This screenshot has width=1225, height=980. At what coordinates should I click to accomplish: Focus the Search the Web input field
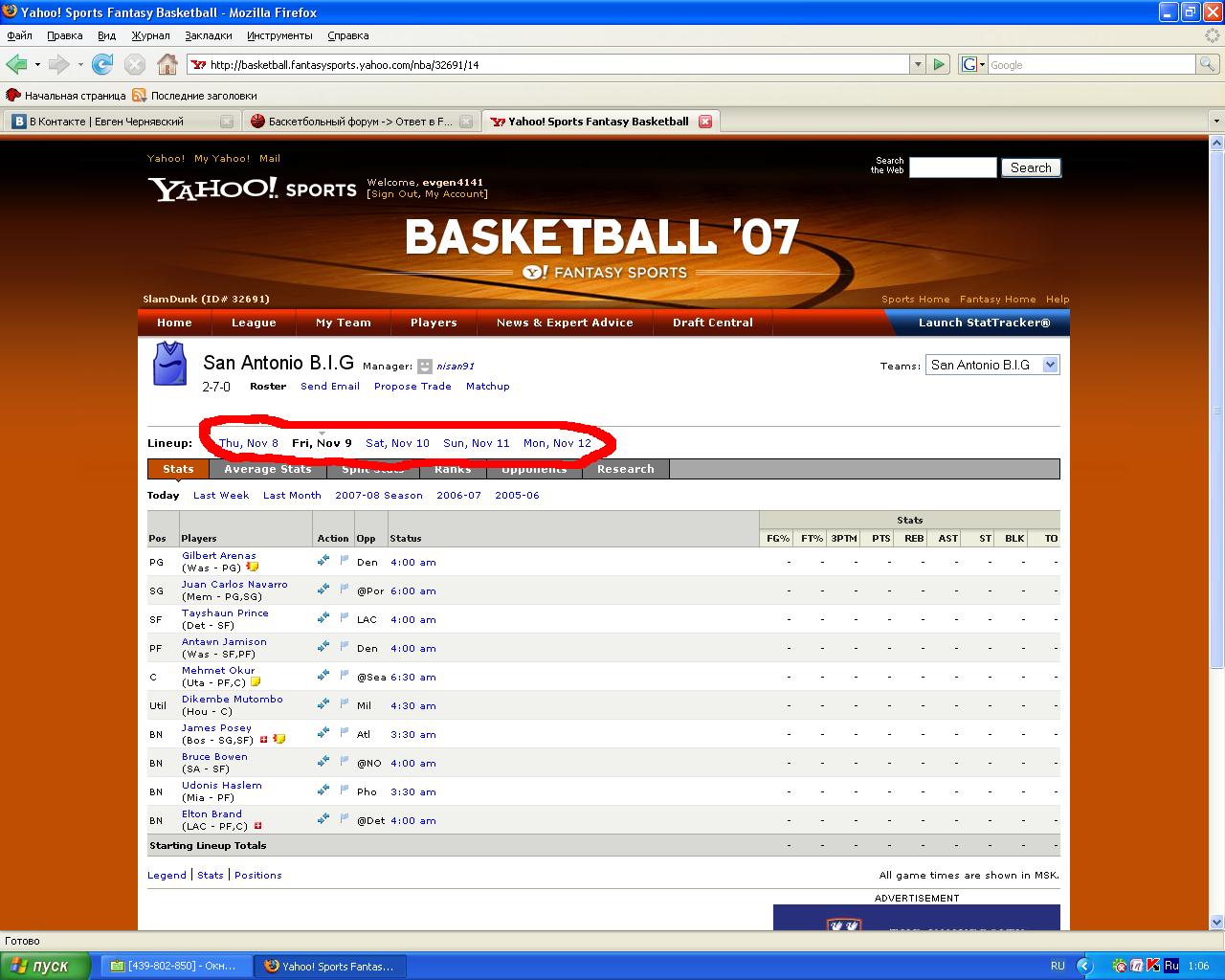click(x=952, y=167)
